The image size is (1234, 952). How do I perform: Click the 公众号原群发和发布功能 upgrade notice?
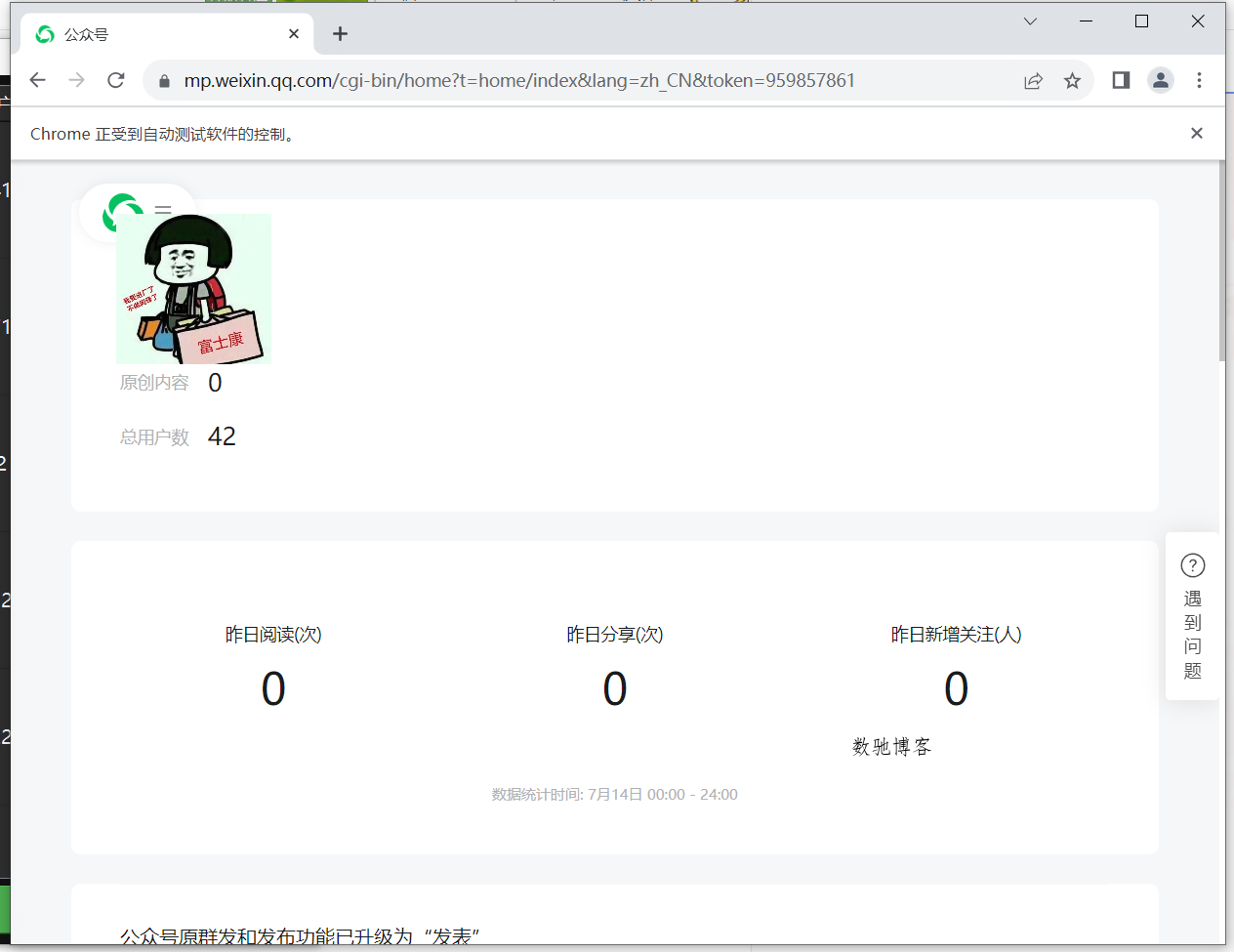coord(300,935)
